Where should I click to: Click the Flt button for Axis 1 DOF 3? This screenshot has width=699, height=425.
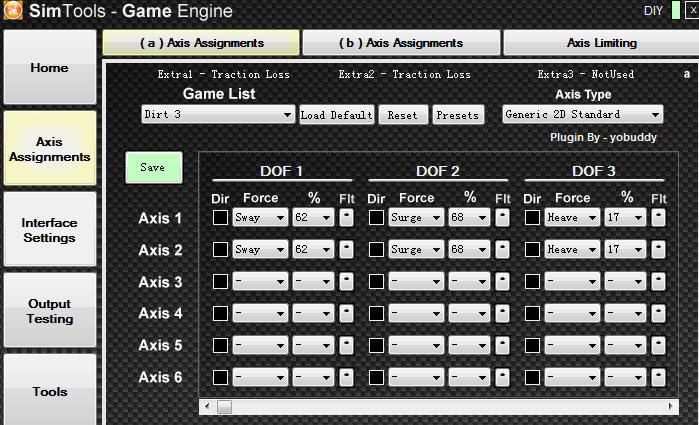click(658, 217)
